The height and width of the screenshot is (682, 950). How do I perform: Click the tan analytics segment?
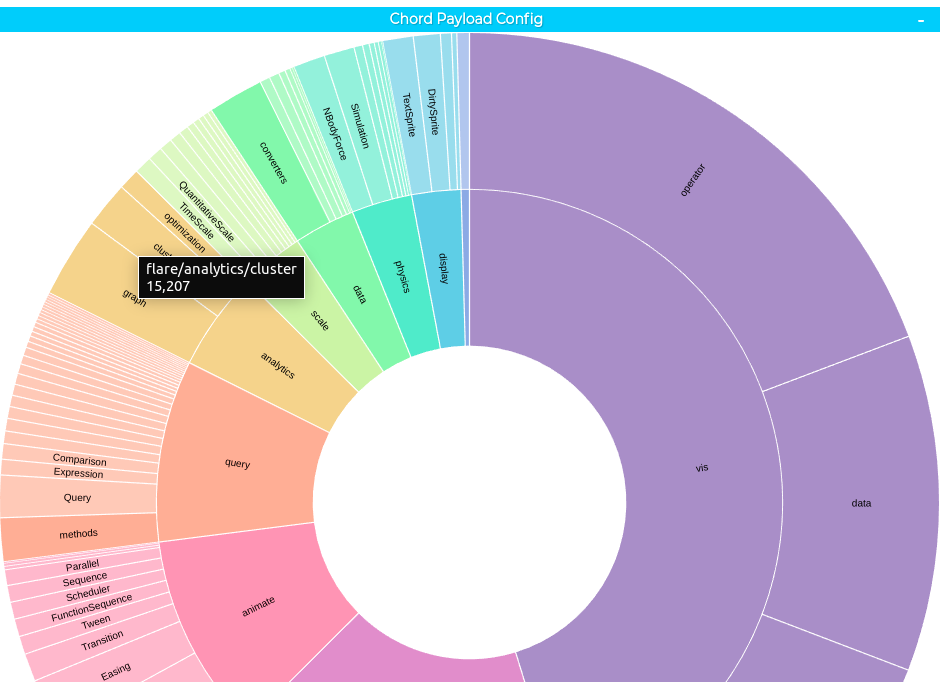click(x=277, y=365)
